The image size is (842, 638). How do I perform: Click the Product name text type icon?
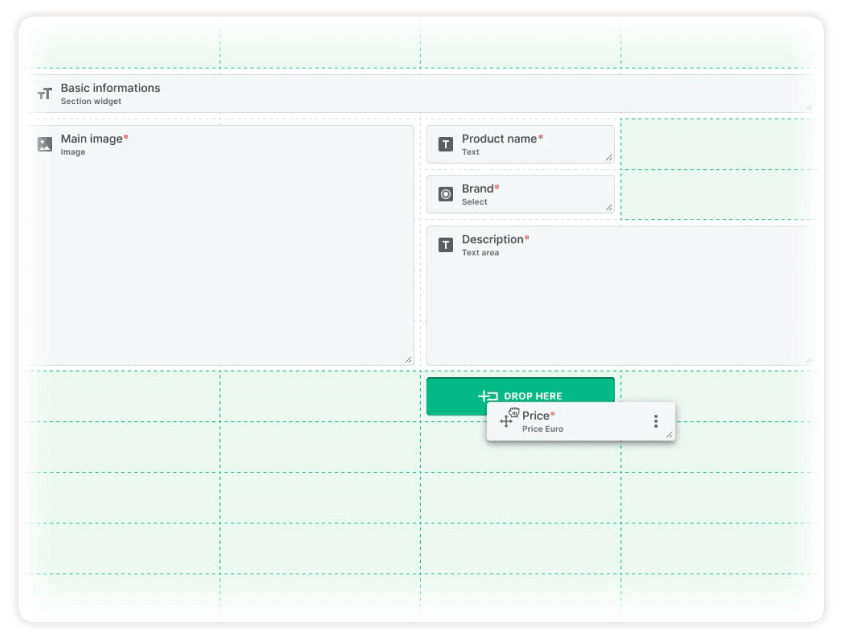[x=446, y=144]
